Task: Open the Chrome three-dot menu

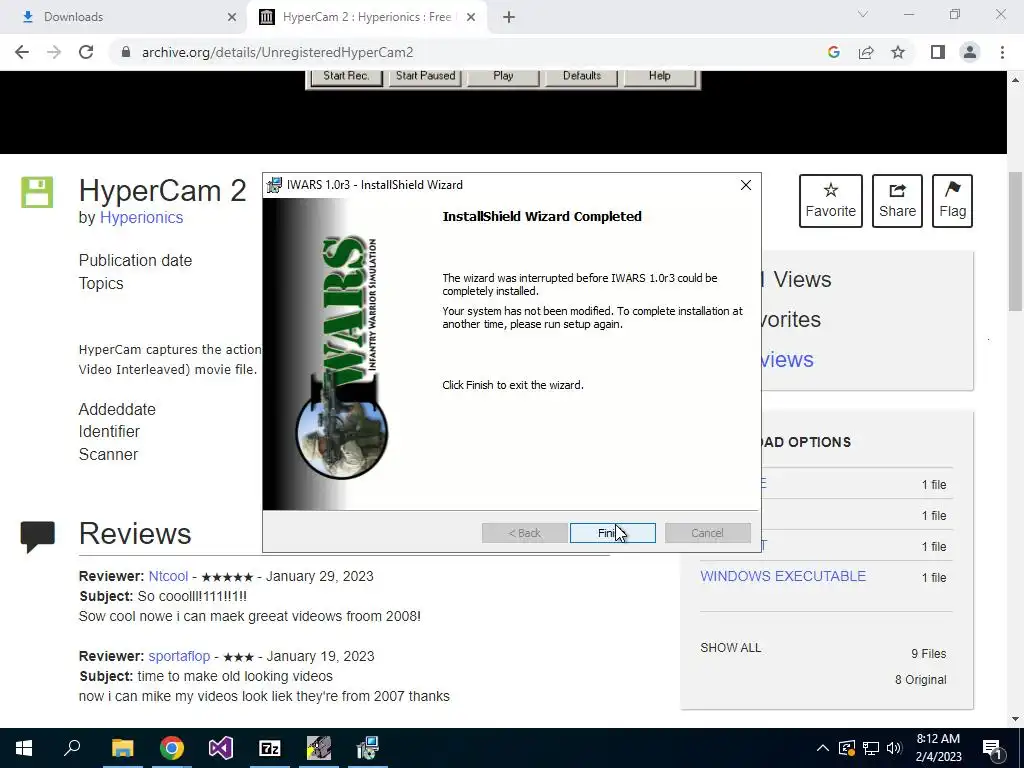Action: (1002, 52)
